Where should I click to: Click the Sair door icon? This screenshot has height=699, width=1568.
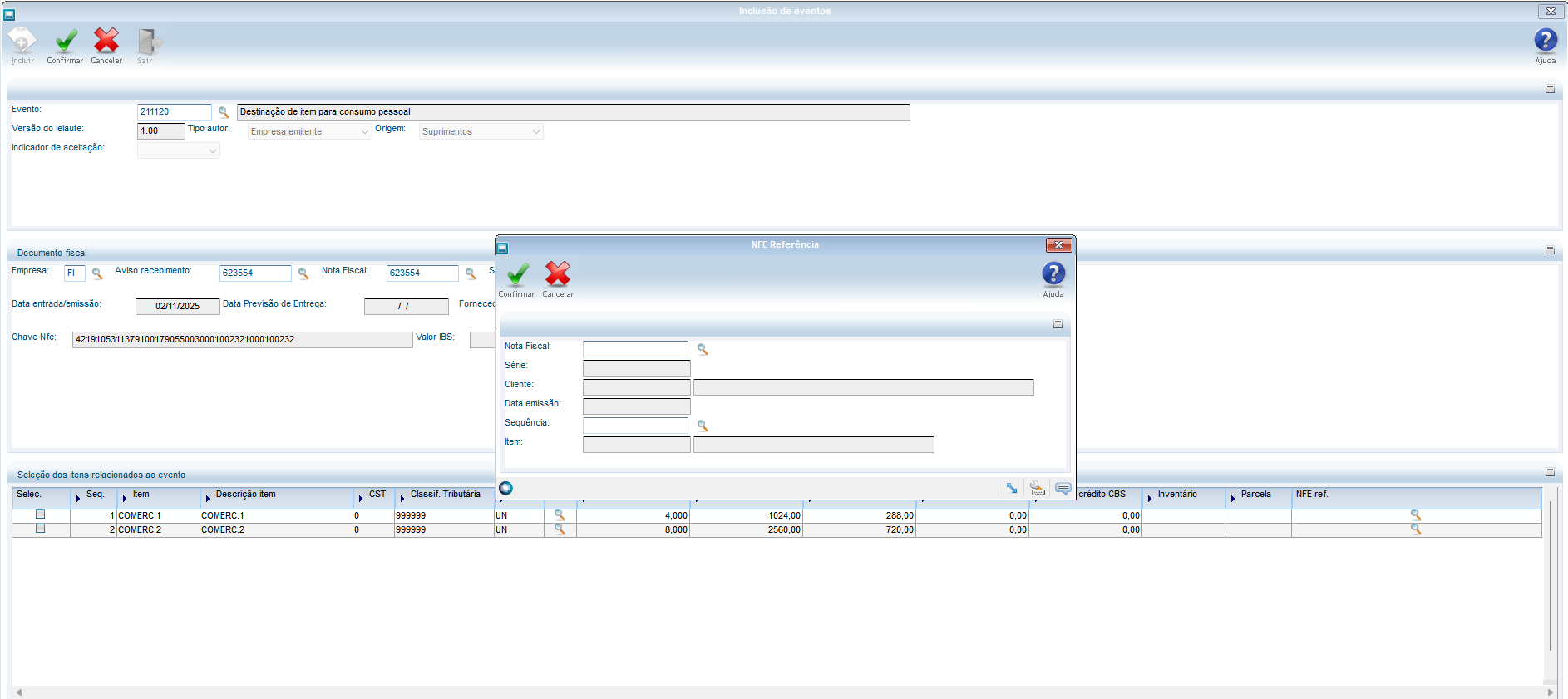tap(147, 46)
